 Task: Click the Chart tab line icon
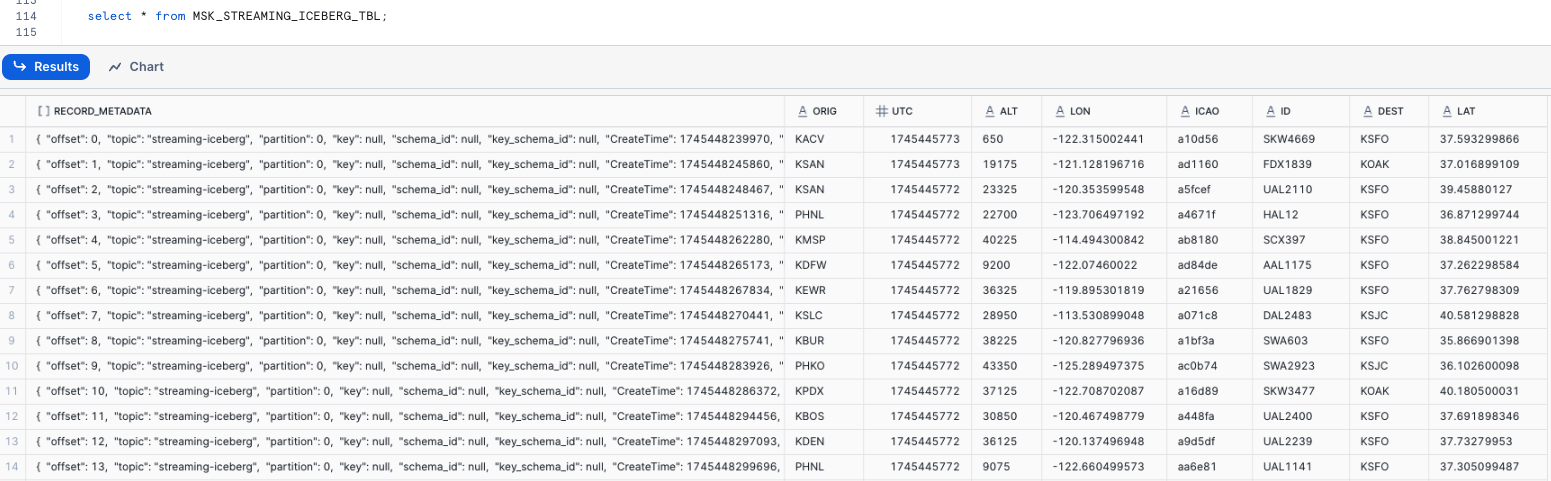(115, 67)
